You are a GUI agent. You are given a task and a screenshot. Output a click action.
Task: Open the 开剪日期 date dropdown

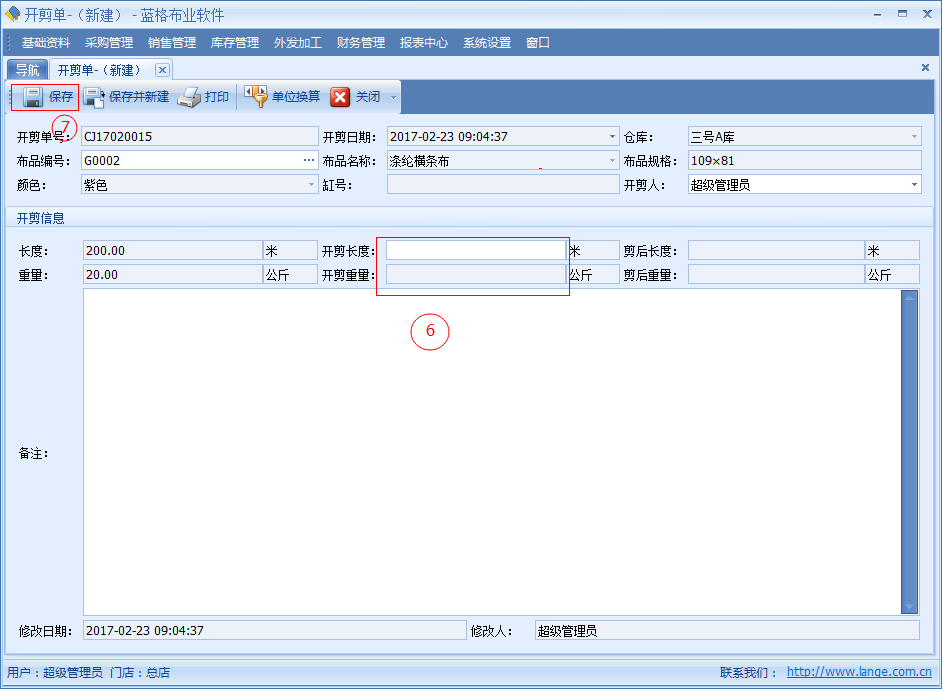click(x=612, y=137)
